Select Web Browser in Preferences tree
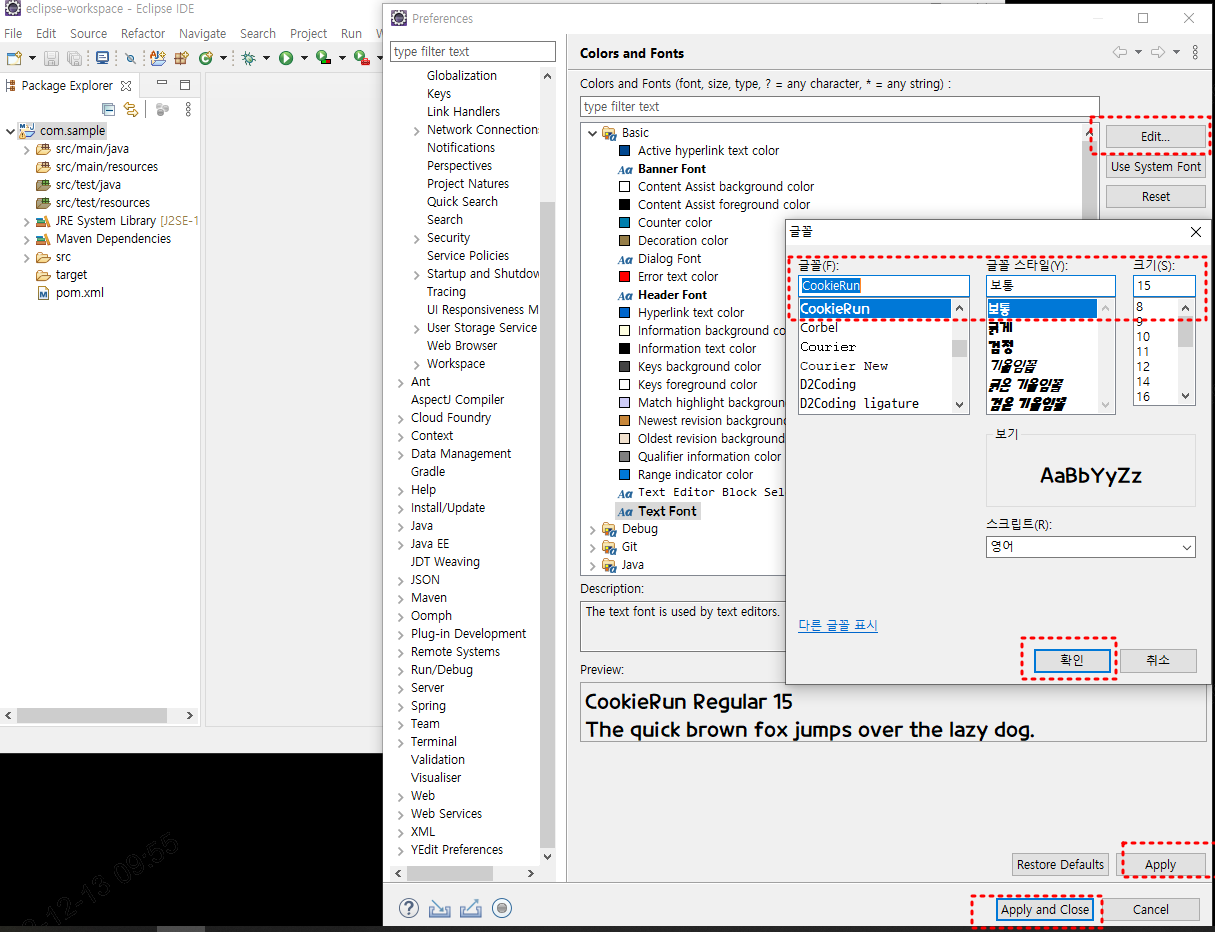Screen dimensions: 1215x932 pos(462,346)
